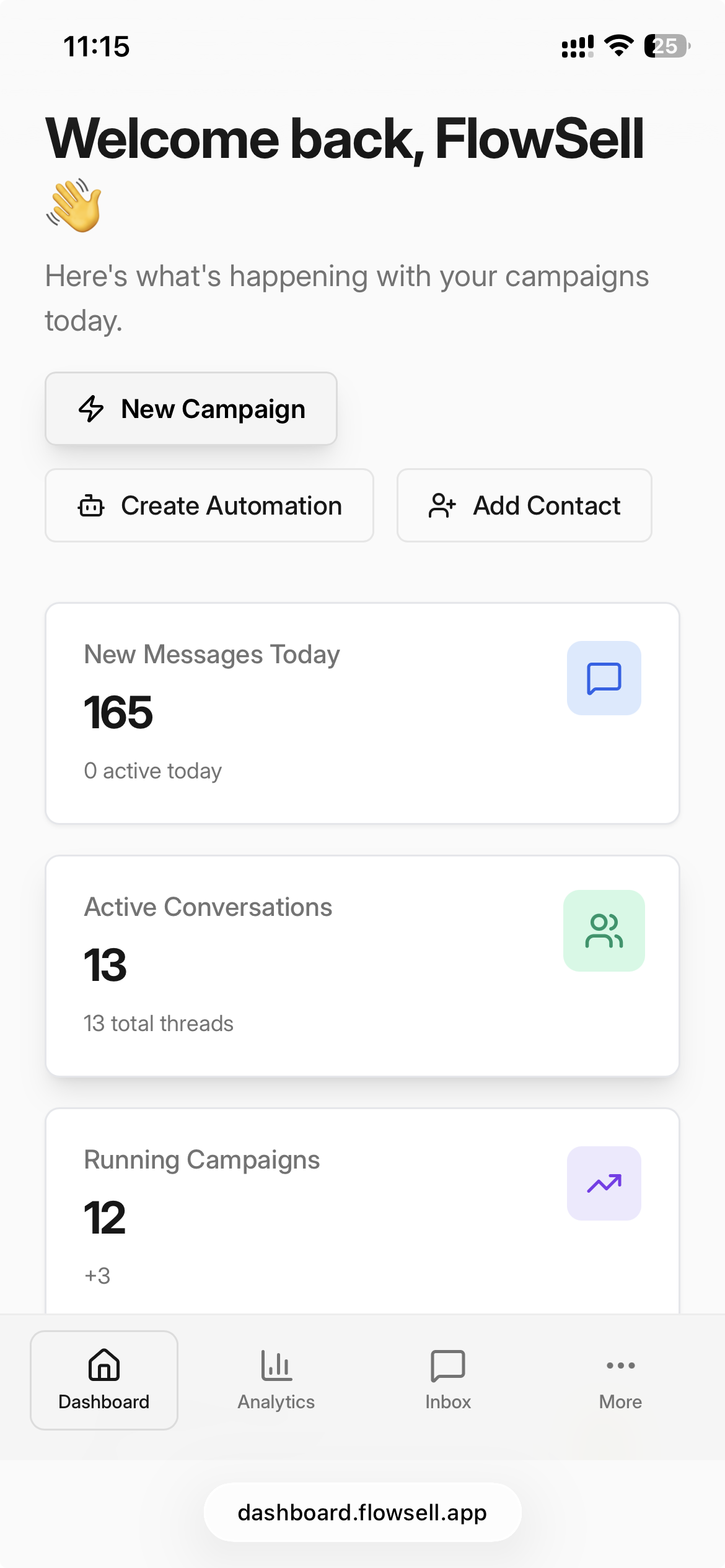Select the 12 running campaigns number

[105, 1217]
